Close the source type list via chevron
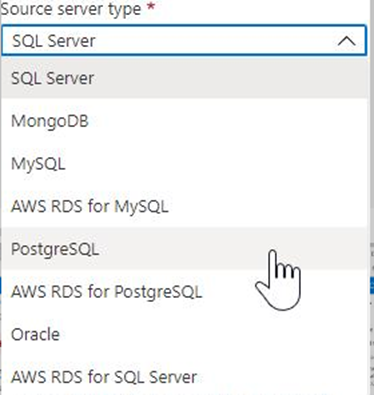The image size is (374, 395). (347, 41)
